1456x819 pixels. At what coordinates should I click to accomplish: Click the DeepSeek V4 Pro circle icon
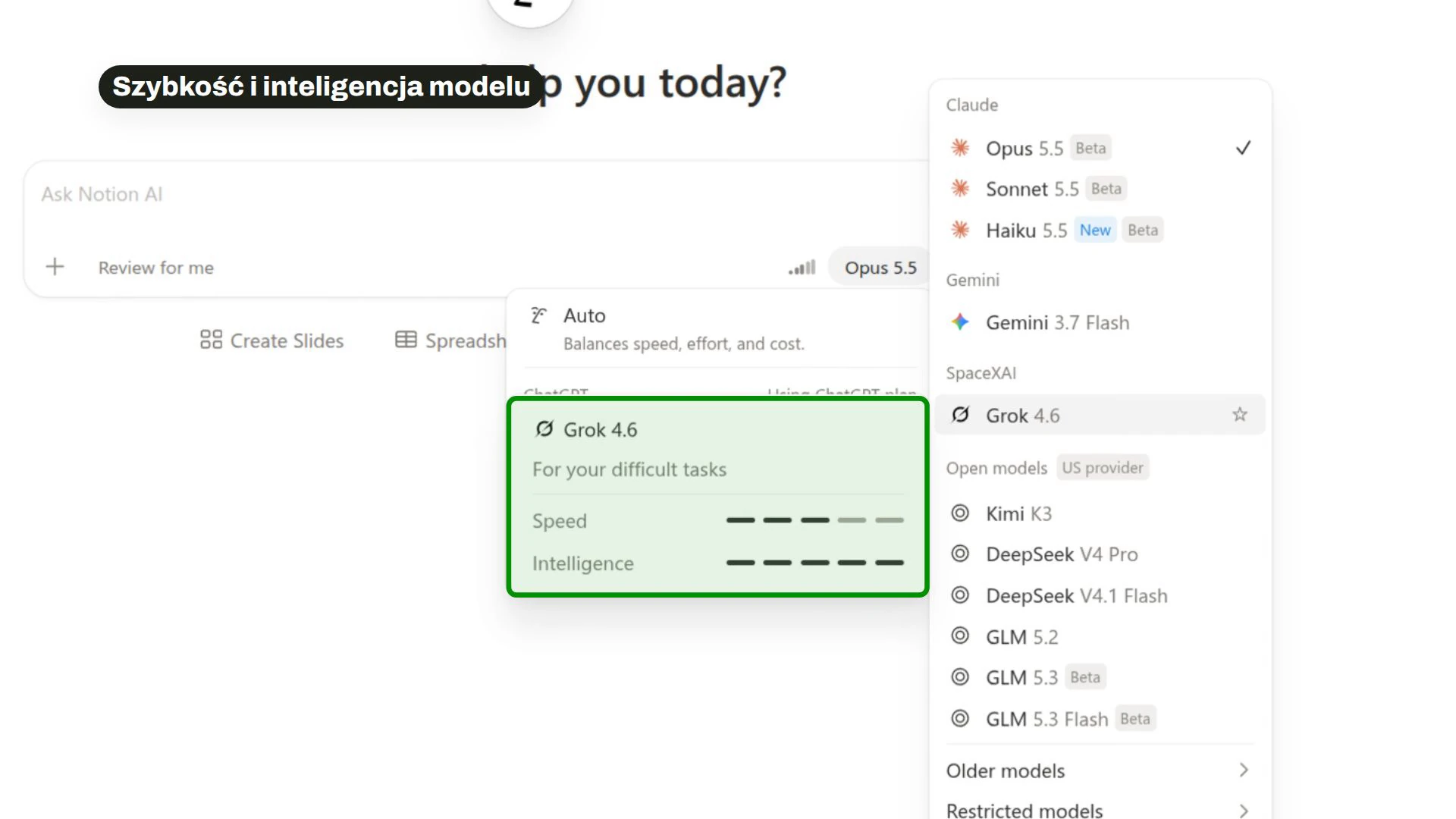coord(960,554)
